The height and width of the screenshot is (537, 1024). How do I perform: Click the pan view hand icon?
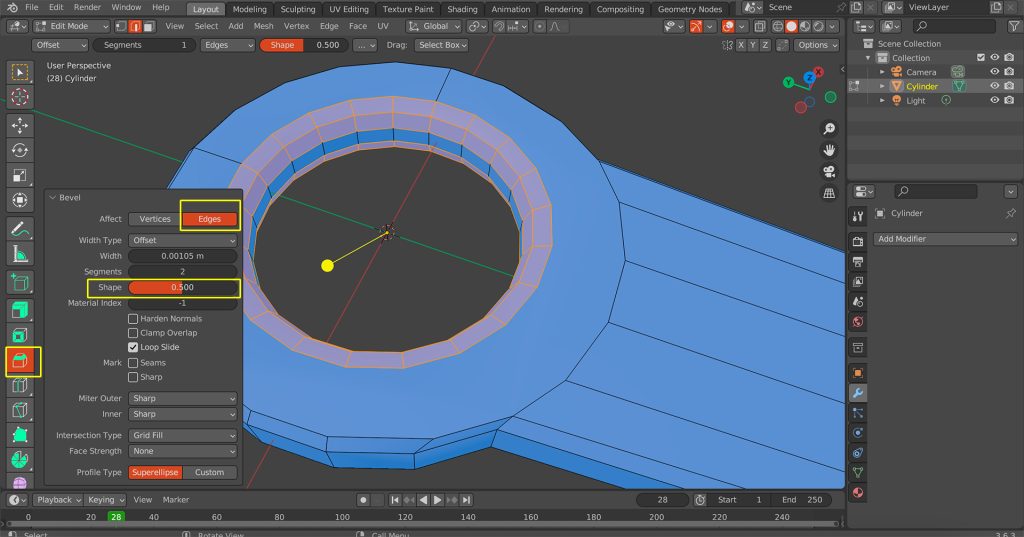coord(829,150)
